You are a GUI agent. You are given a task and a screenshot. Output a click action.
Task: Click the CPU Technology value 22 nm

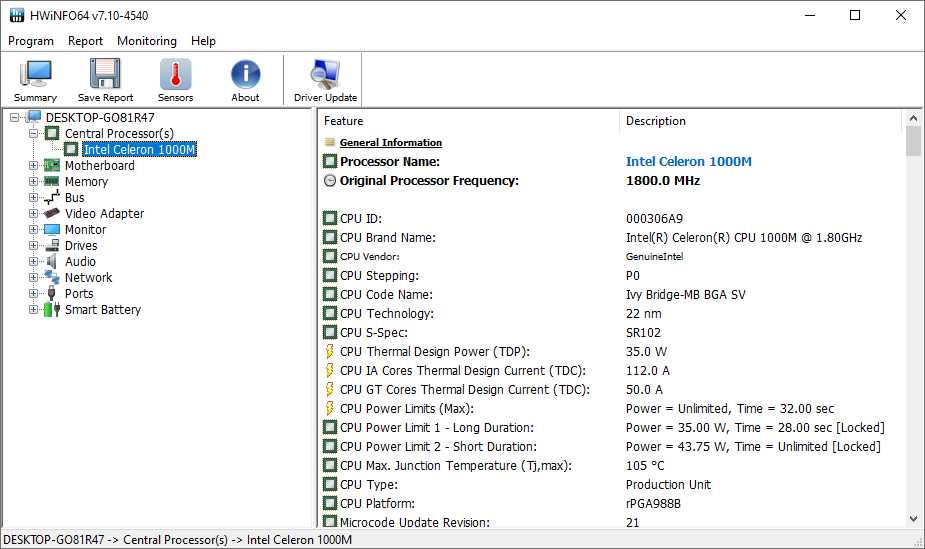(x=644, y=313)
